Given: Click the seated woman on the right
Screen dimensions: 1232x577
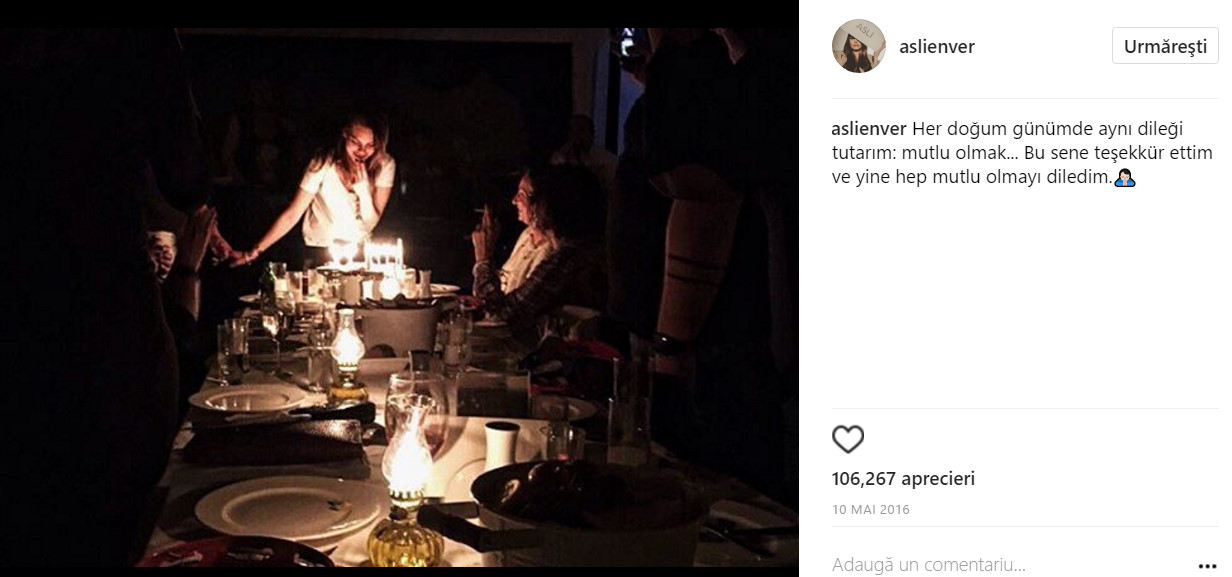Looking at the screenshot, I should point(530,240).
